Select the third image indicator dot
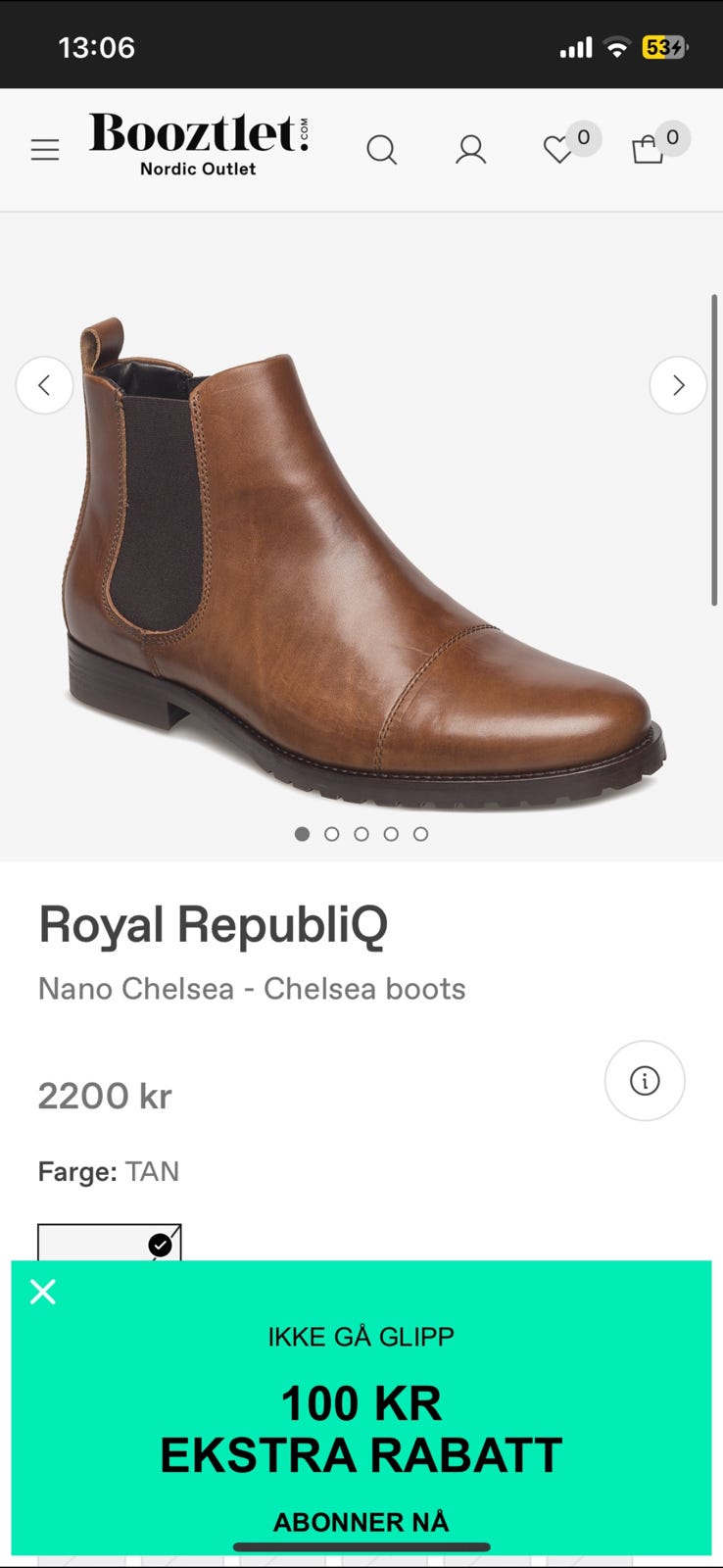Image resolution: width=723 pixels, height=1568 pixels. click(361, 834)
